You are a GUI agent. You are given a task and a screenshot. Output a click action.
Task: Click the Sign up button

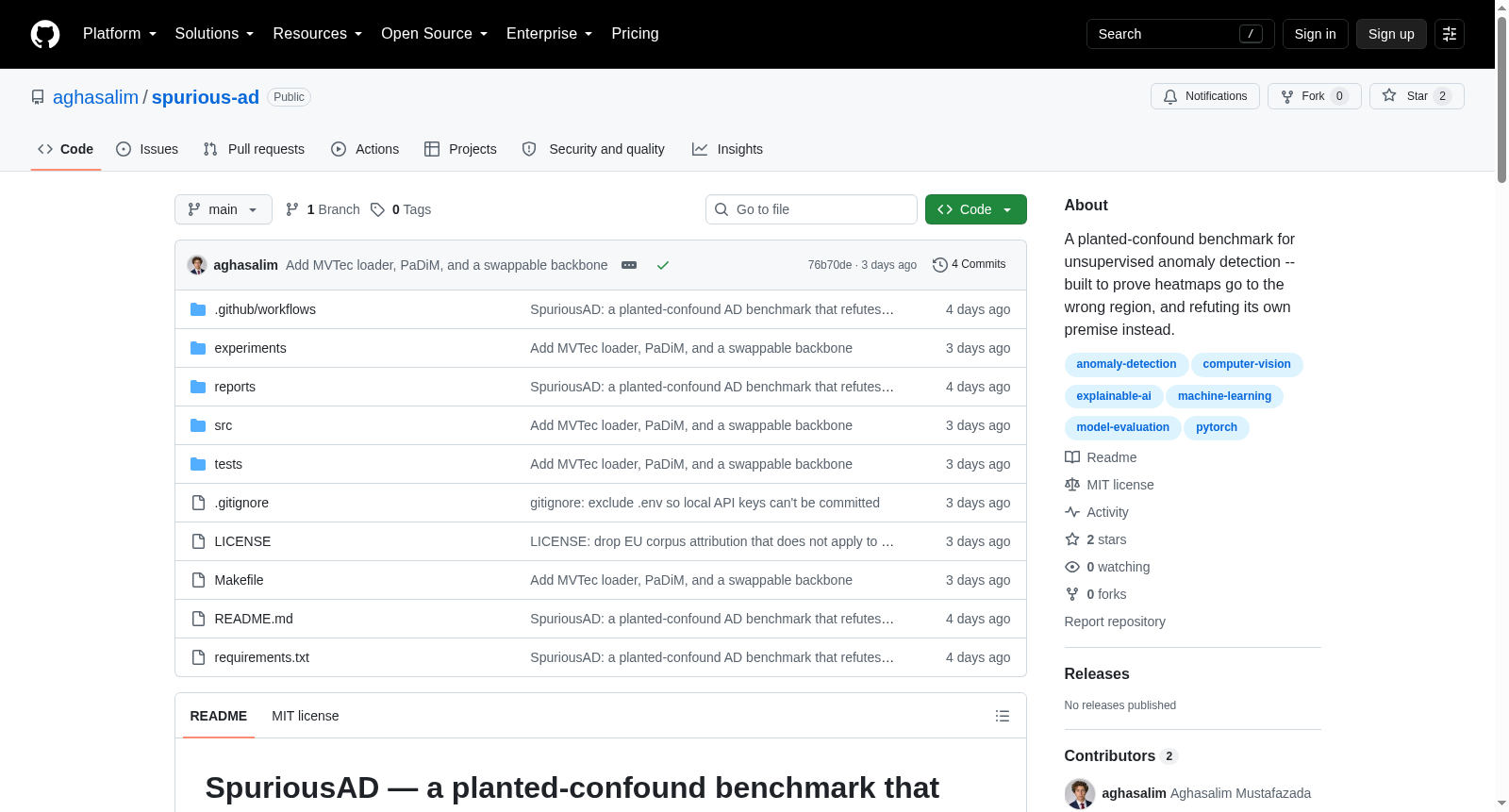click(x=1391, y=34)
